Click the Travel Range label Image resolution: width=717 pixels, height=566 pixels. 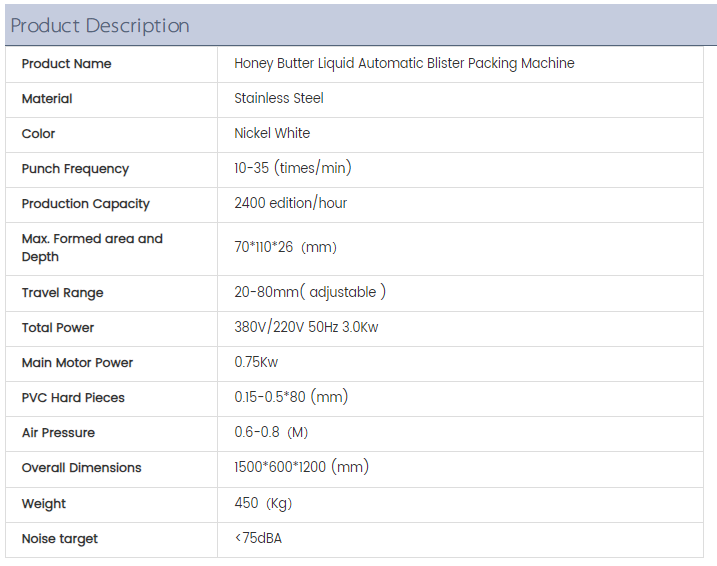click(x=62, y=293)
